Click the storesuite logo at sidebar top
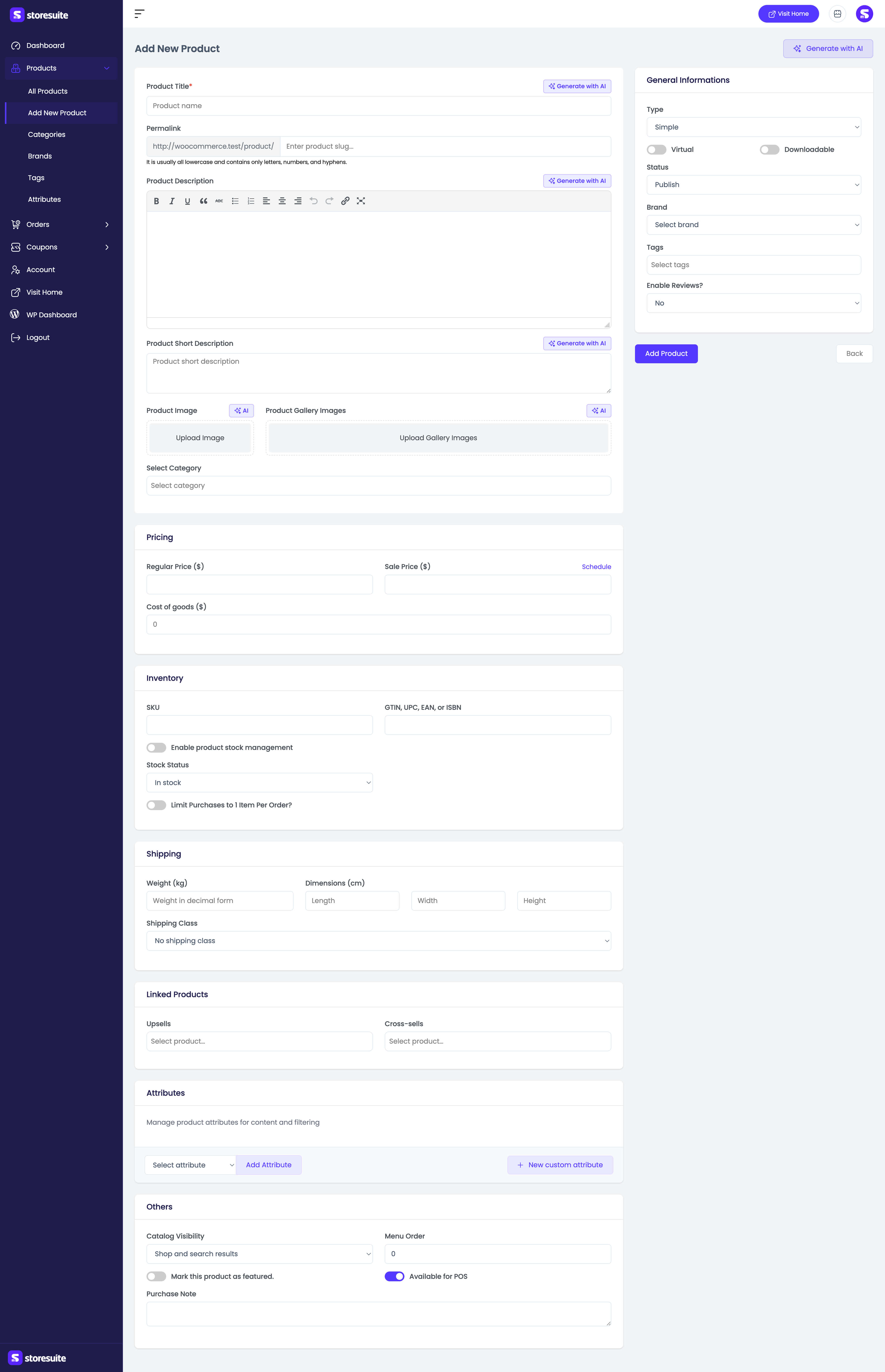Image resolution: width=885 pixels, height=1372 pixels. pyautogui.click(x=39, y=15)
